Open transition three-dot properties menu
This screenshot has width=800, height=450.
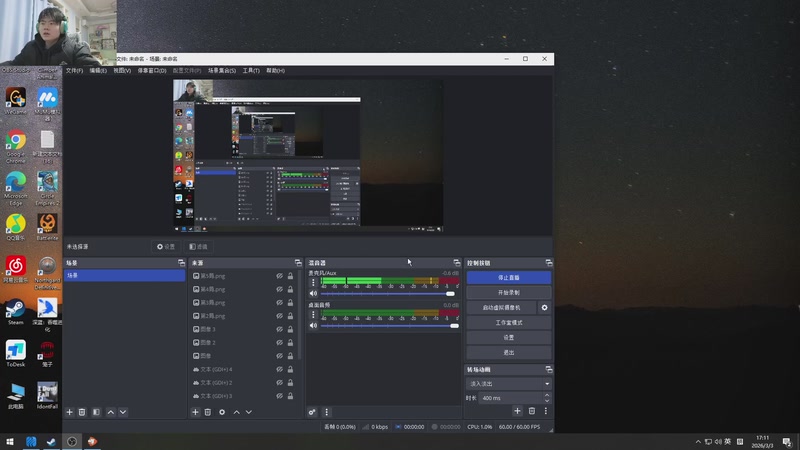click(x=545, y=411)
